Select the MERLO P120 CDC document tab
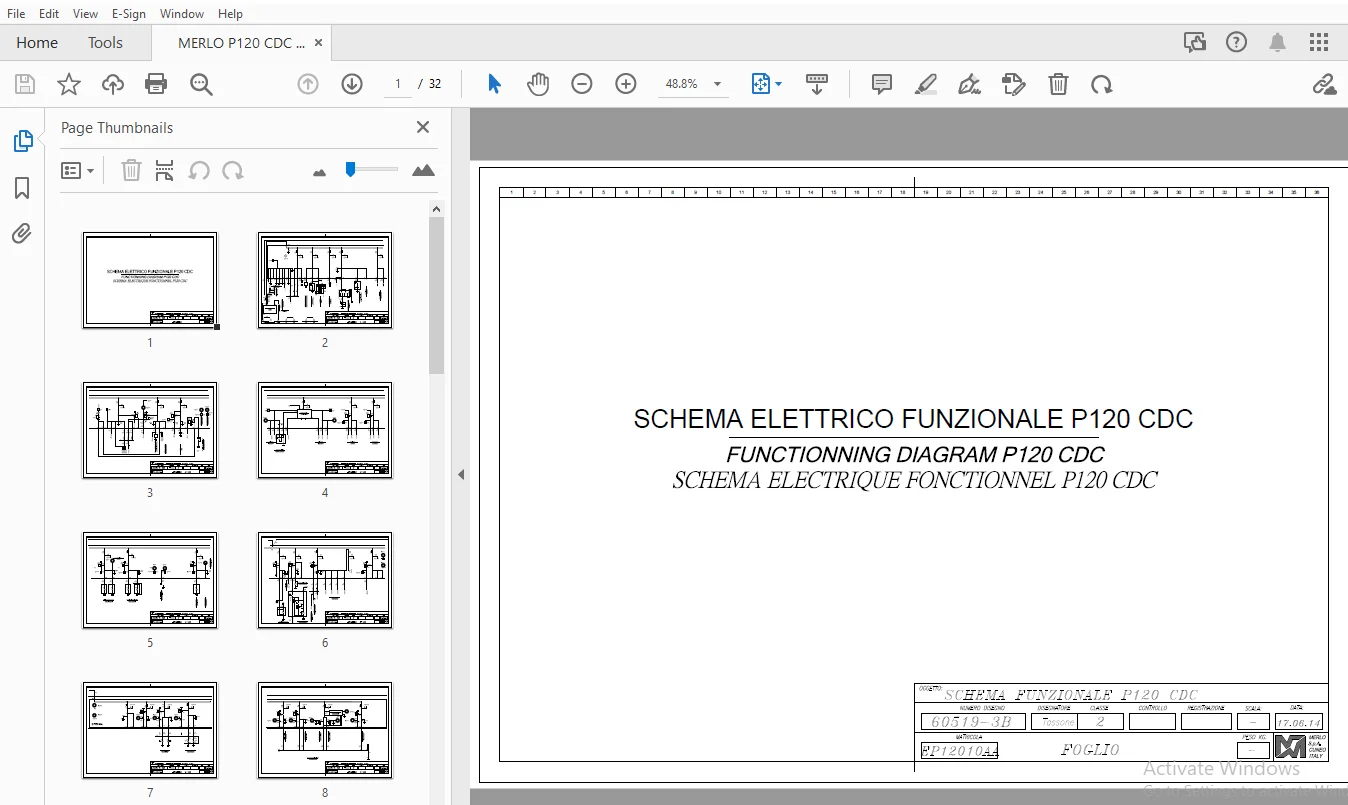Viewport: 1348px width, 805px height. pos(241,43)
